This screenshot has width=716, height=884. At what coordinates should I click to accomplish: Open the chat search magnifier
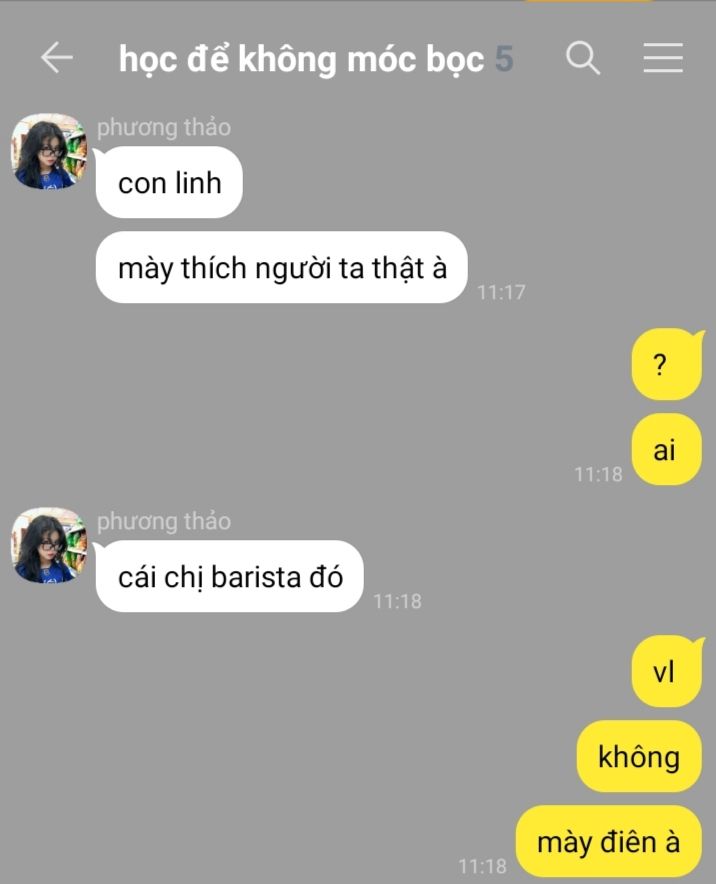[582, 58]
